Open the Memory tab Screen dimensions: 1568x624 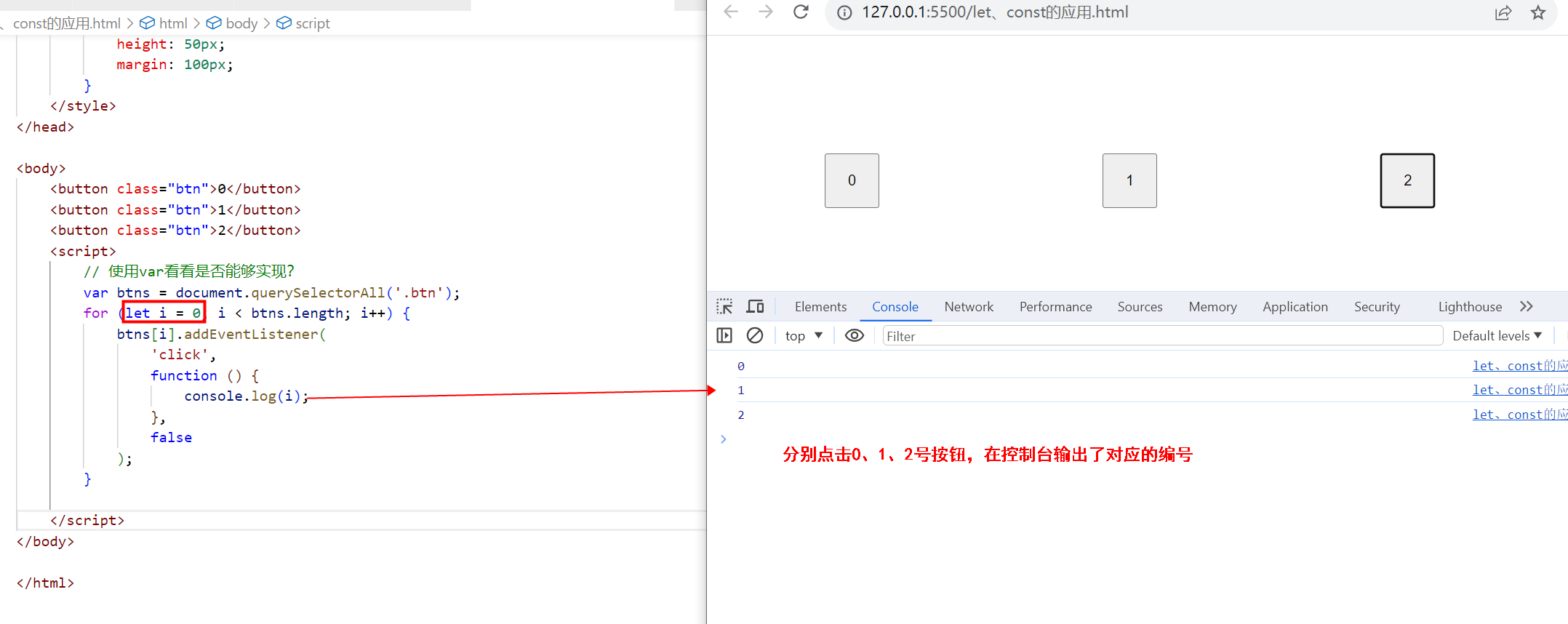[x=1212, y=307]
